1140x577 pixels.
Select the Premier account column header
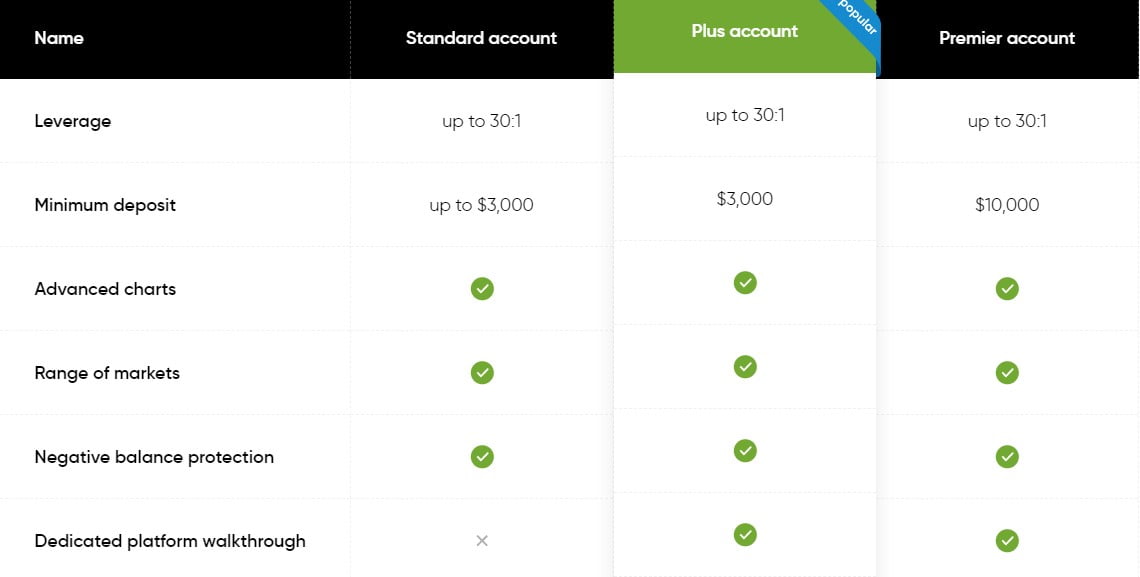tap(1007, 38)
